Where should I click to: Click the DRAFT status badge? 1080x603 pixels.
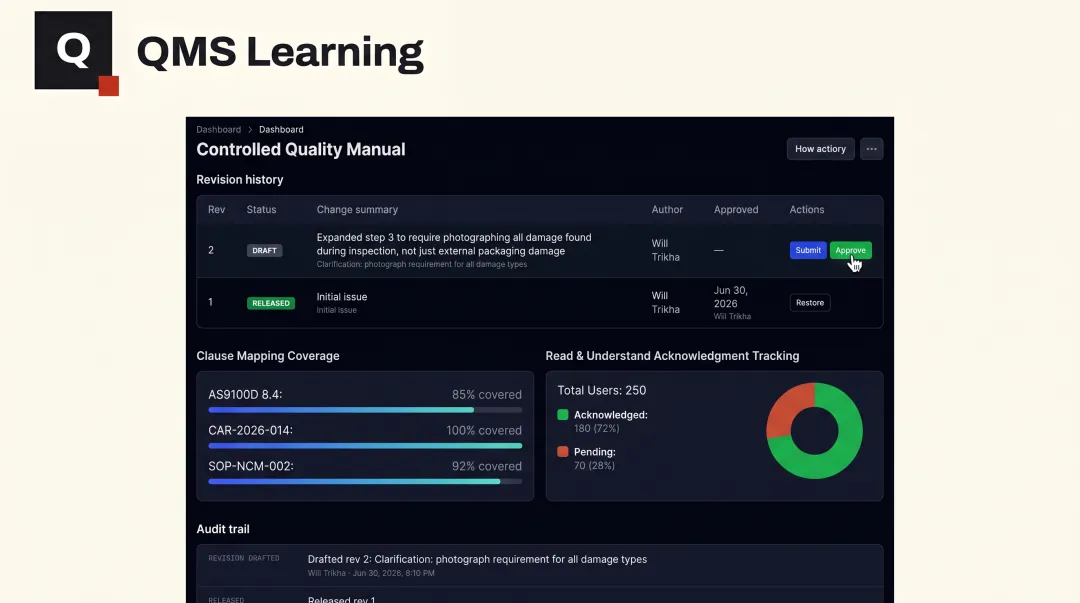264,251
